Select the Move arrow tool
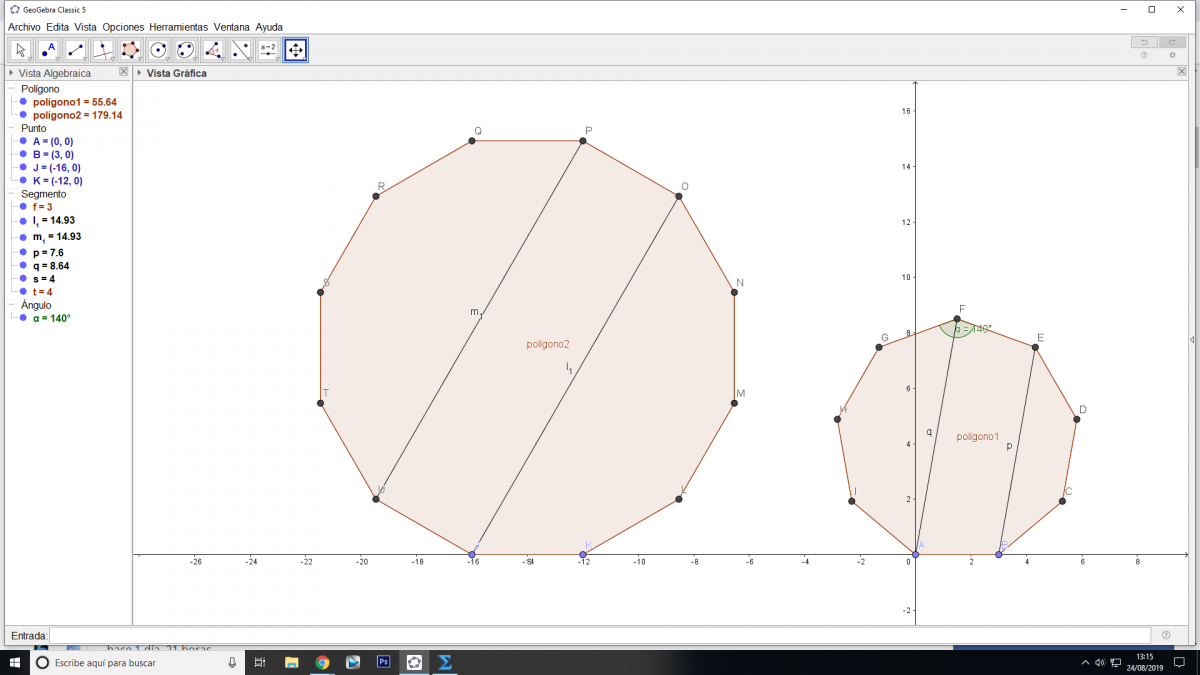Image resolution: width=1200 pixels, height=675 pixels. pos(21,49)
